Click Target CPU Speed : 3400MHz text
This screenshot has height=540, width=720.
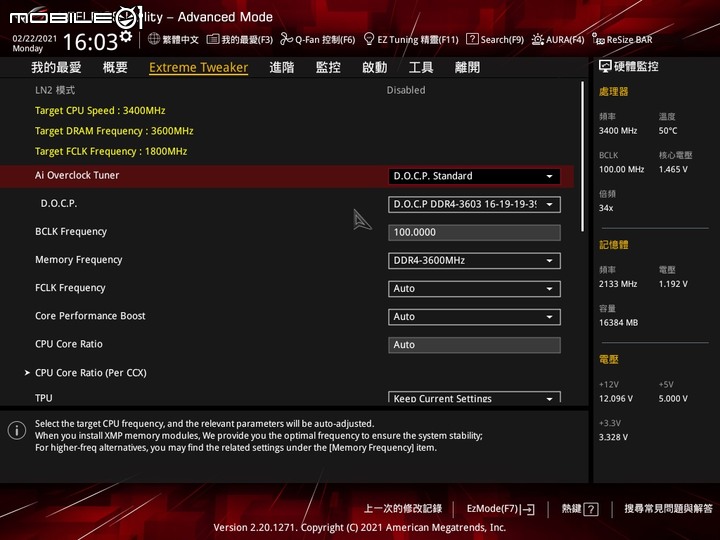pyautogui.click(x=100, y=111)
